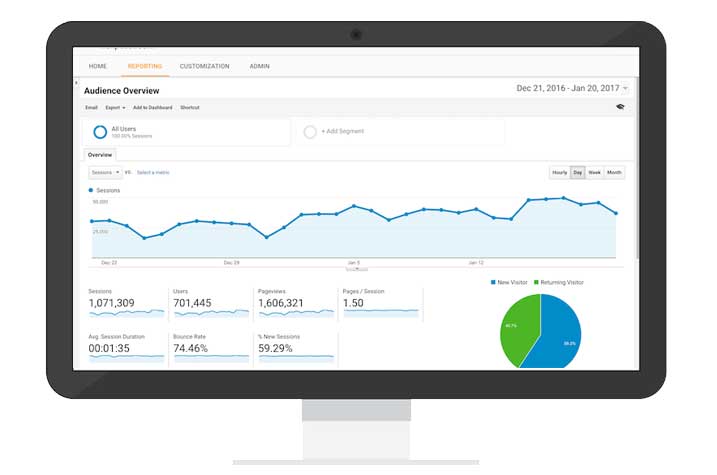This screenshot has height=475, width=717.
Task: Click the Sessions legend dot
Action: [x=91, y=190]
